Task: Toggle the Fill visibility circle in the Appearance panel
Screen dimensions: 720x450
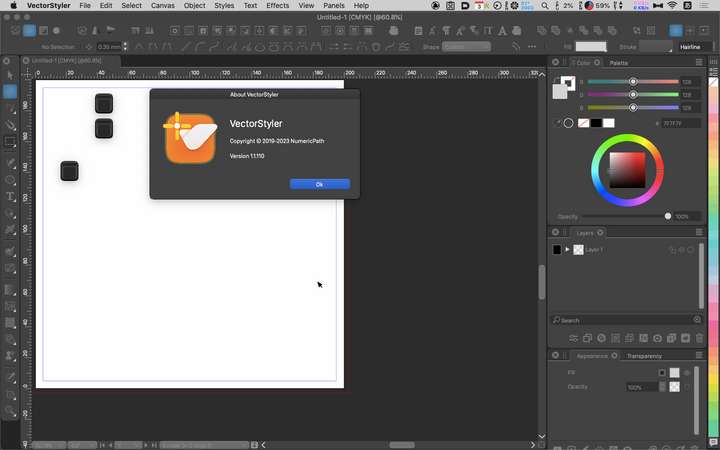Action: pos(687,373)
